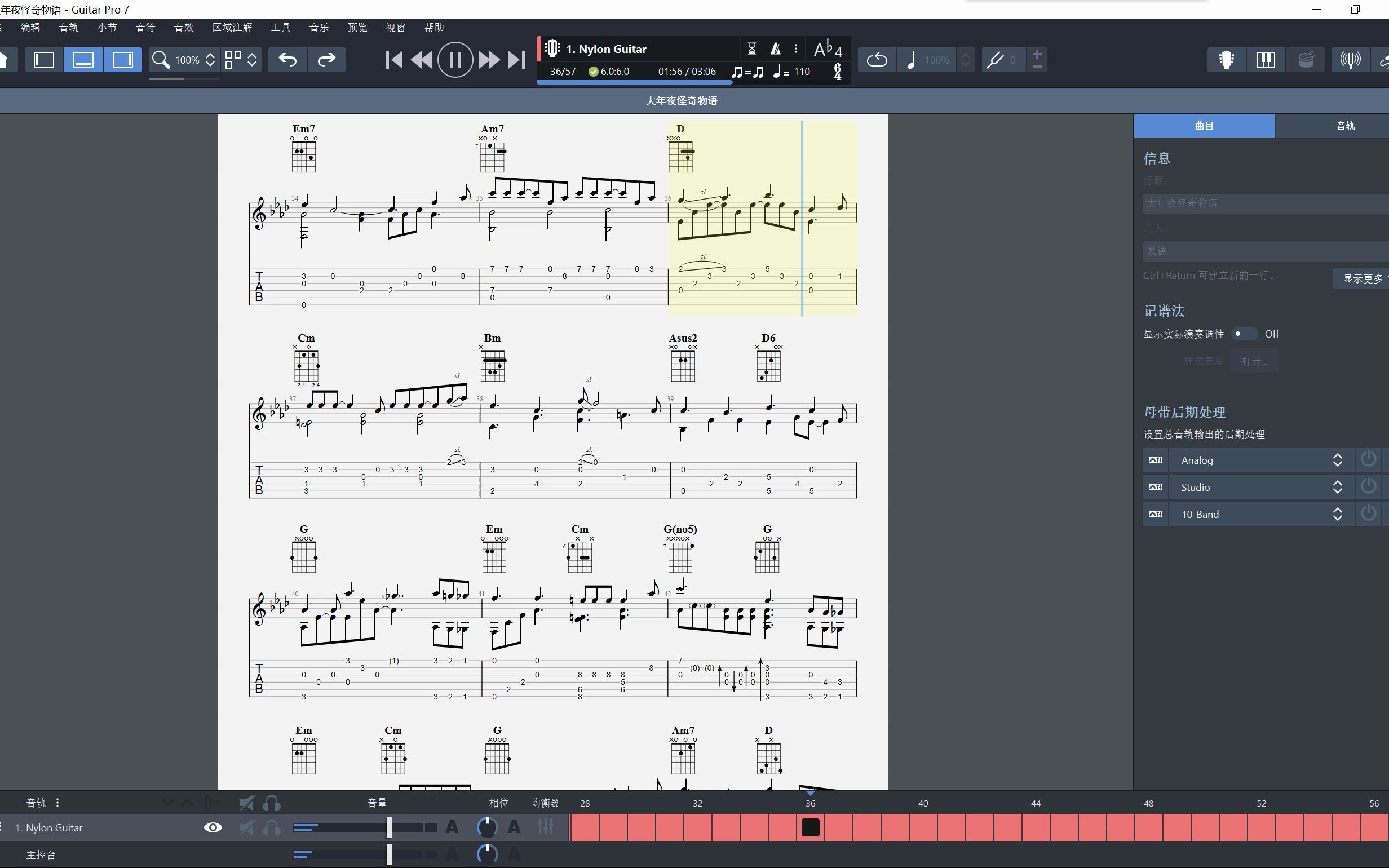Jump to the first bar button

pos(393,60)
